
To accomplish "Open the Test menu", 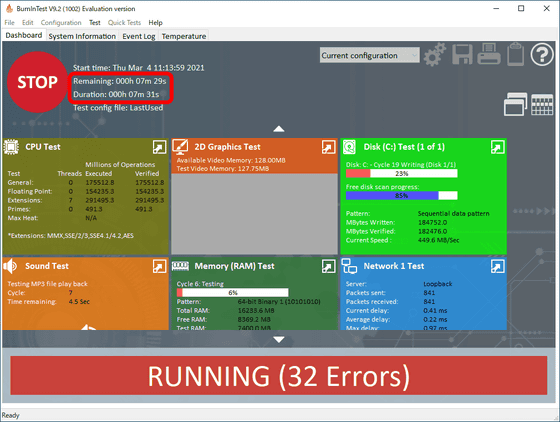I will [95, 23].
